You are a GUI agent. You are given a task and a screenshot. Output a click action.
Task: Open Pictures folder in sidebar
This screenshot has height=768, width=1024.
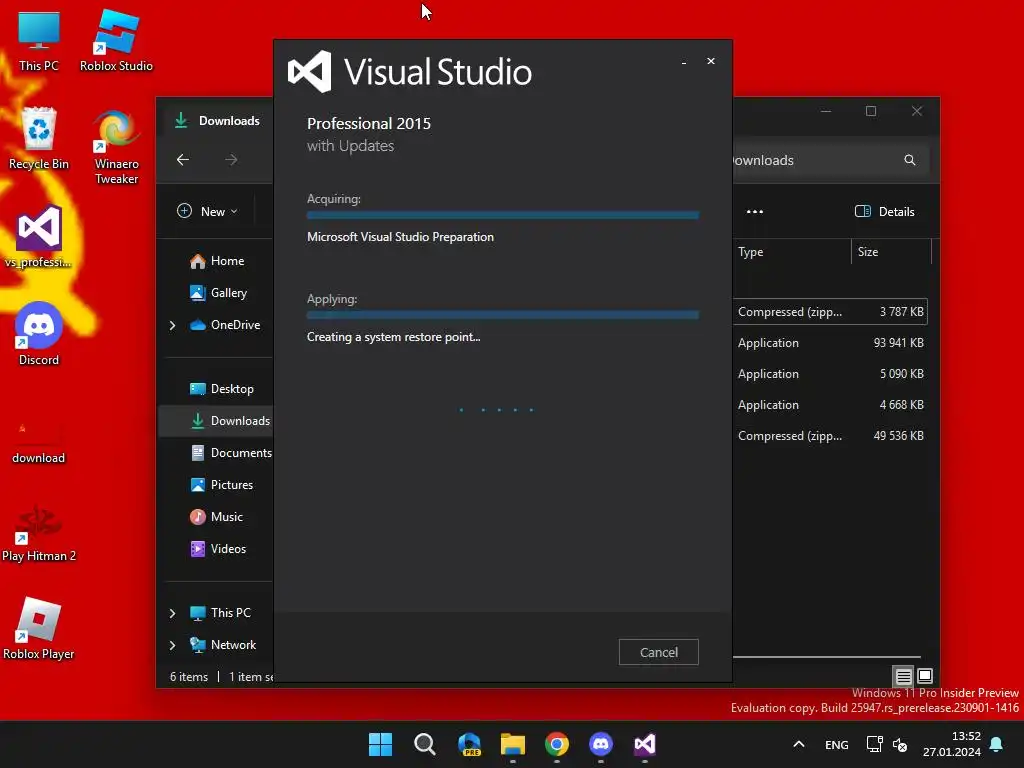pos(222,485)
